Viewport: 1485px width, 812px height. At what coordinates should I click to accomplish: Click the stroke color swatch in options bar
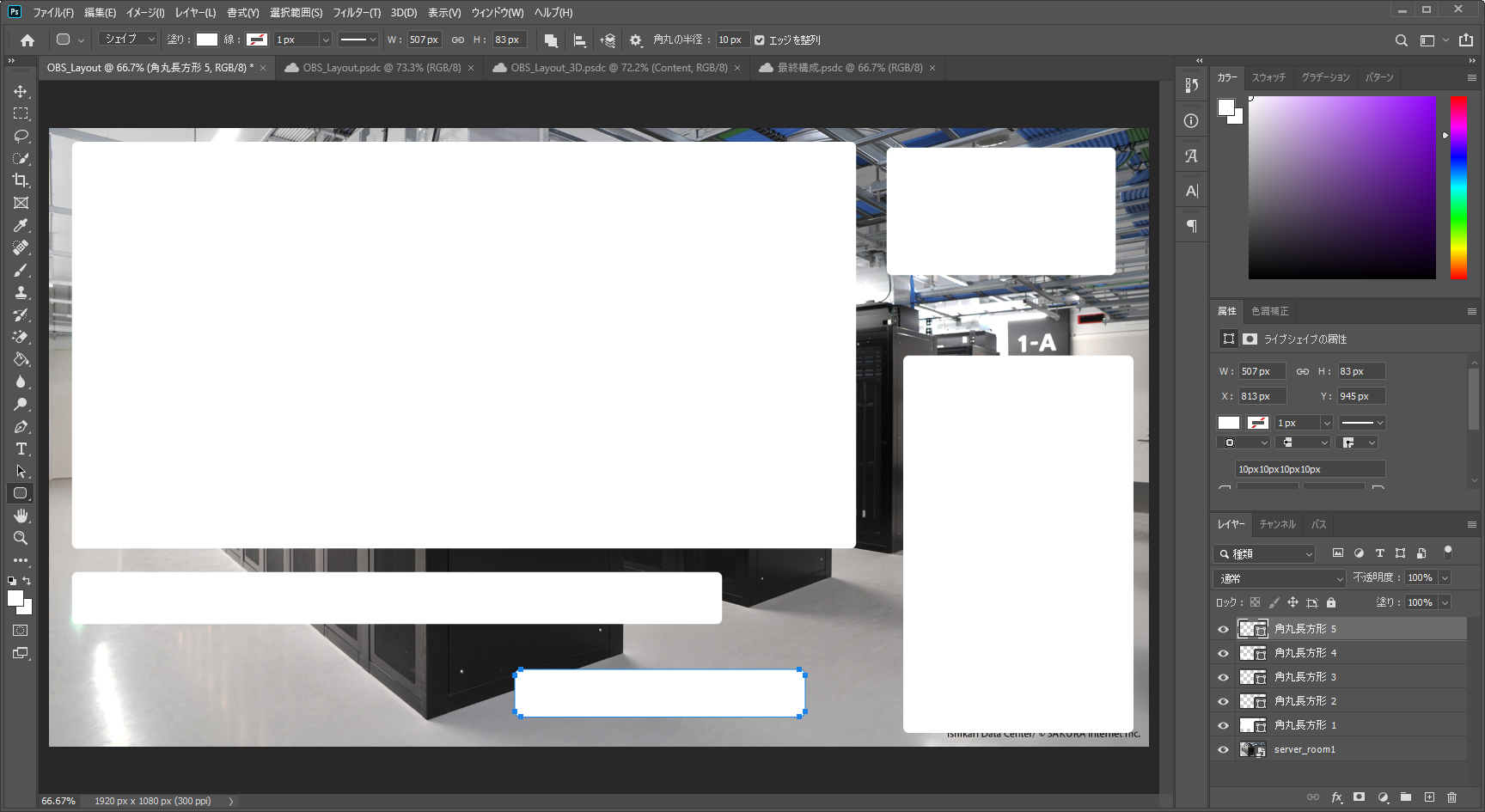click(x=257, y=40)
